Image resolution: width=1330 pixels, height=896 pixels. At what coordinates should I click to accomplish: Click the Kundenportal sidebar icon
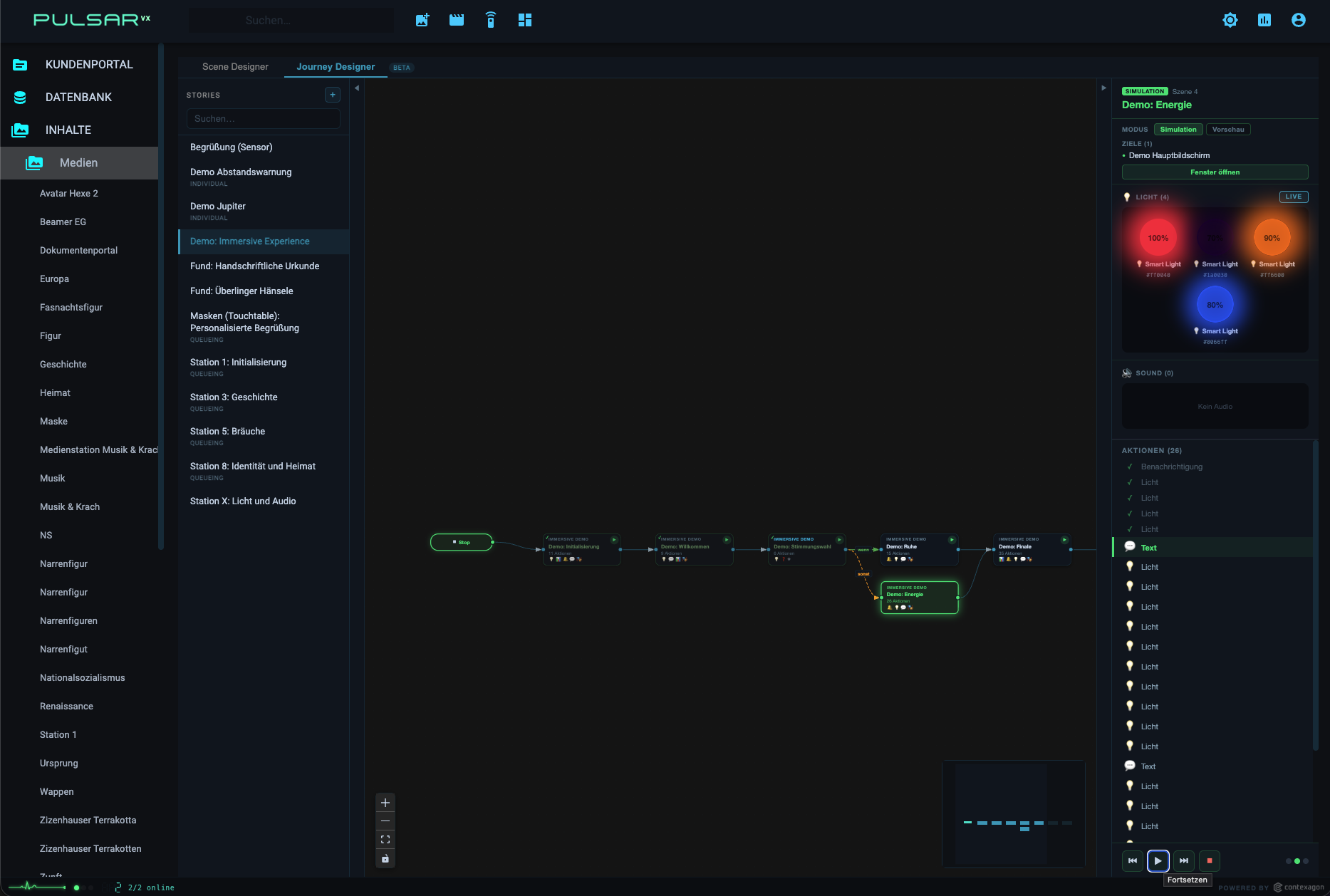tap(20, 65)
